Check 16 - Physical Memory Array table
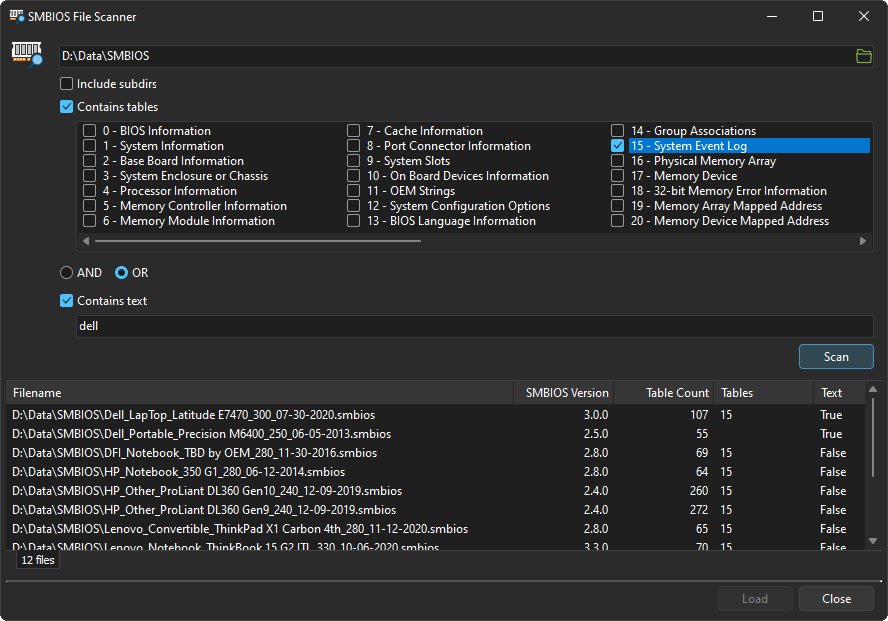Viewport: 888px width, 621px height. 617,161
